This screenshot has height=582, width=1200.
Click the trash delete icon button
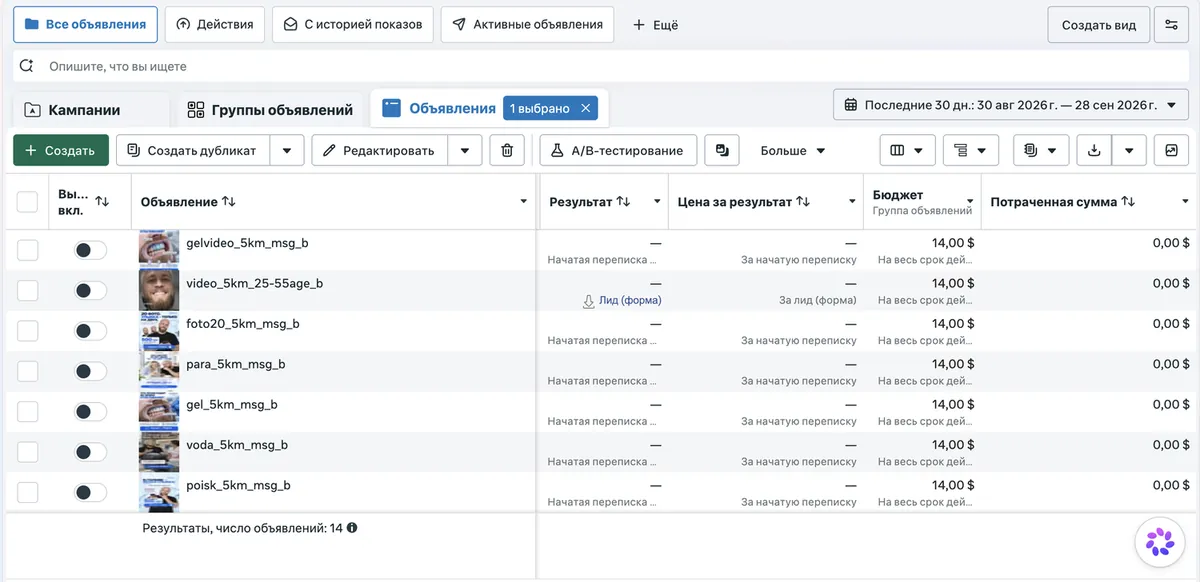pos(507,150)
